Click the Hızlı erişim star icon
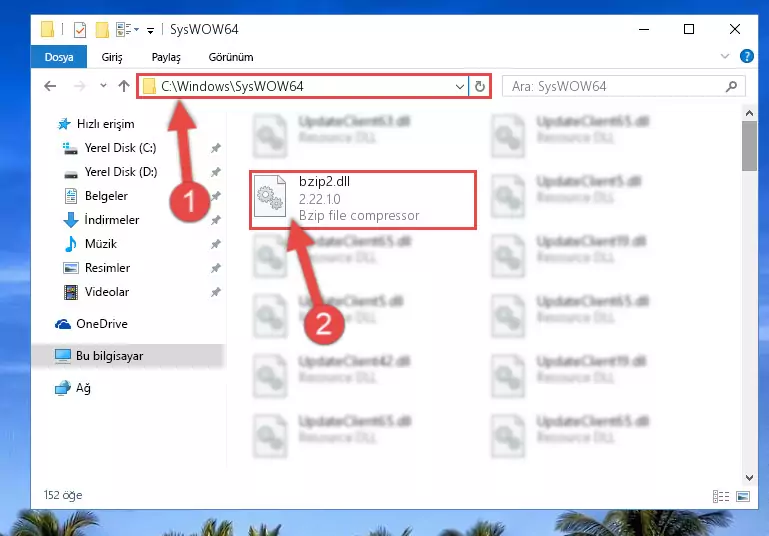This screenshot has height=536, width=769. pos(64,124)
